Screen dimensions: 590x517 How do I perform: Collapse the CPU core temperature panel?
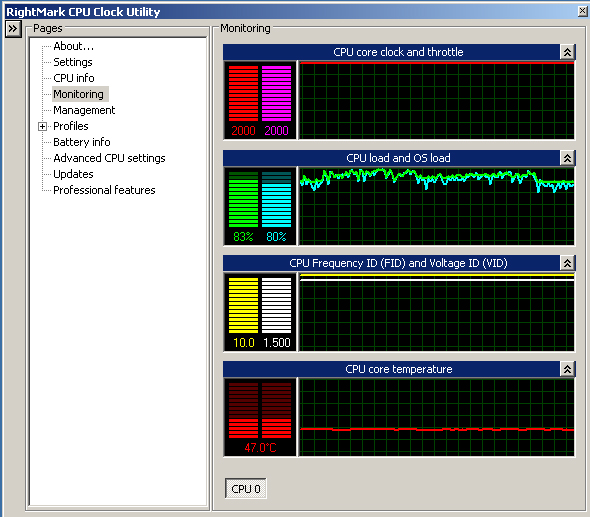tap(567, 369)
